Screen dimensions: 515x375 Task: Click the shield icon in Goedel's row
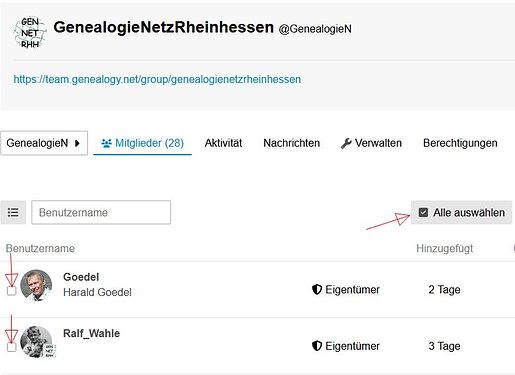pos(317,289)
